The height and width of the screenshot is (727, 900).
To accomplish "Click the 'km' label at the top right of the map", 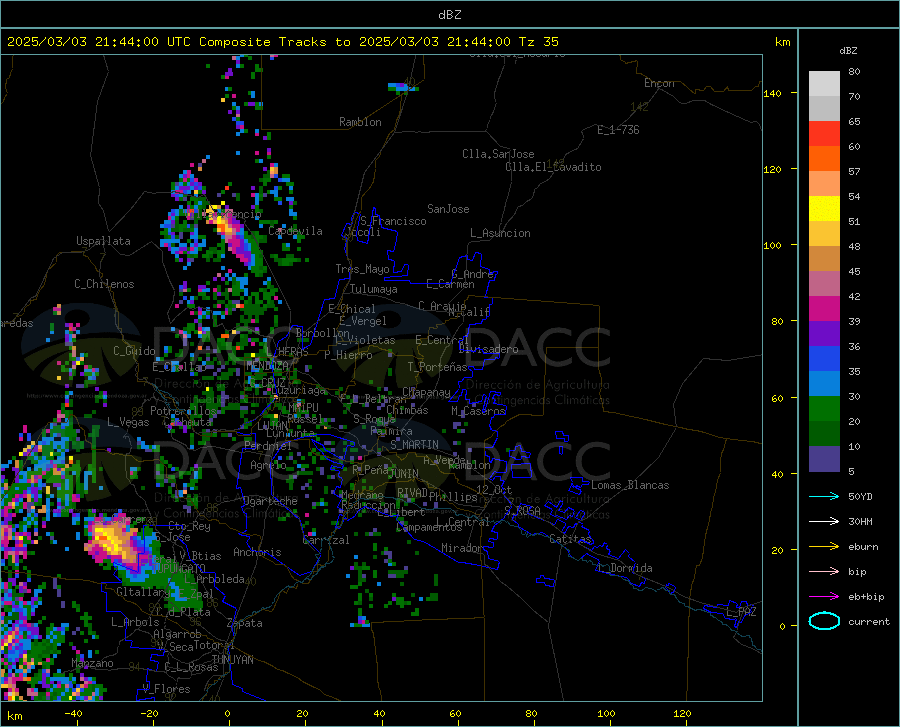I will 782,42.
